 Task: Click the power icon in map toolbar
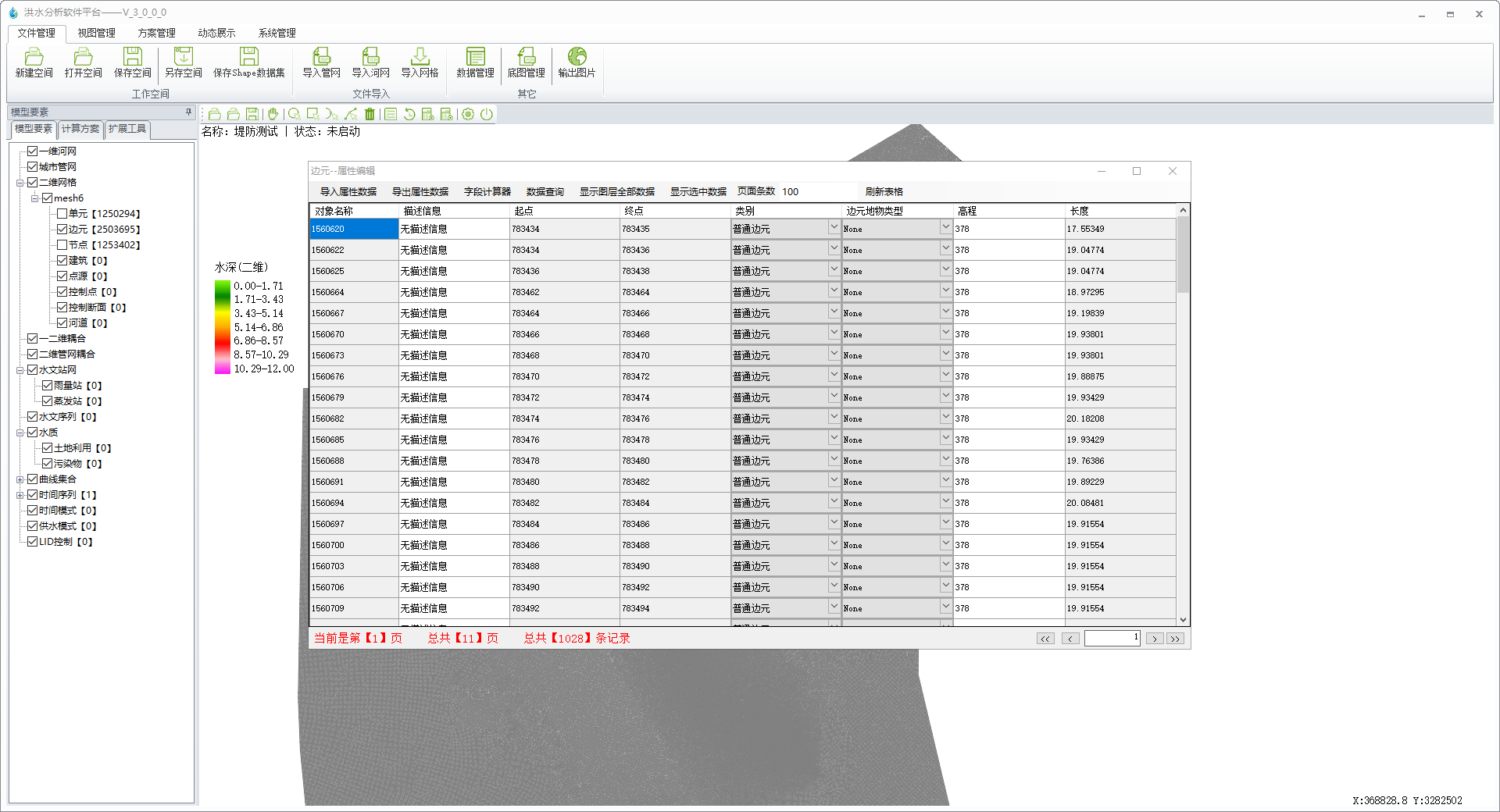coord(487,114)
